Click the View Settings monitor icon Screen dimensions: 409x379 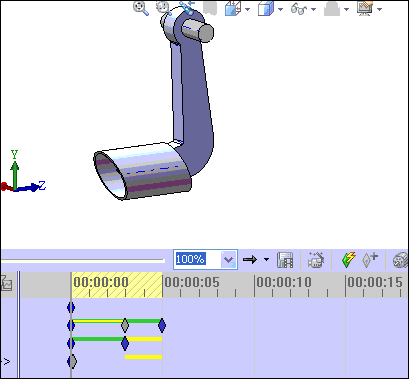tap(365, 8)
